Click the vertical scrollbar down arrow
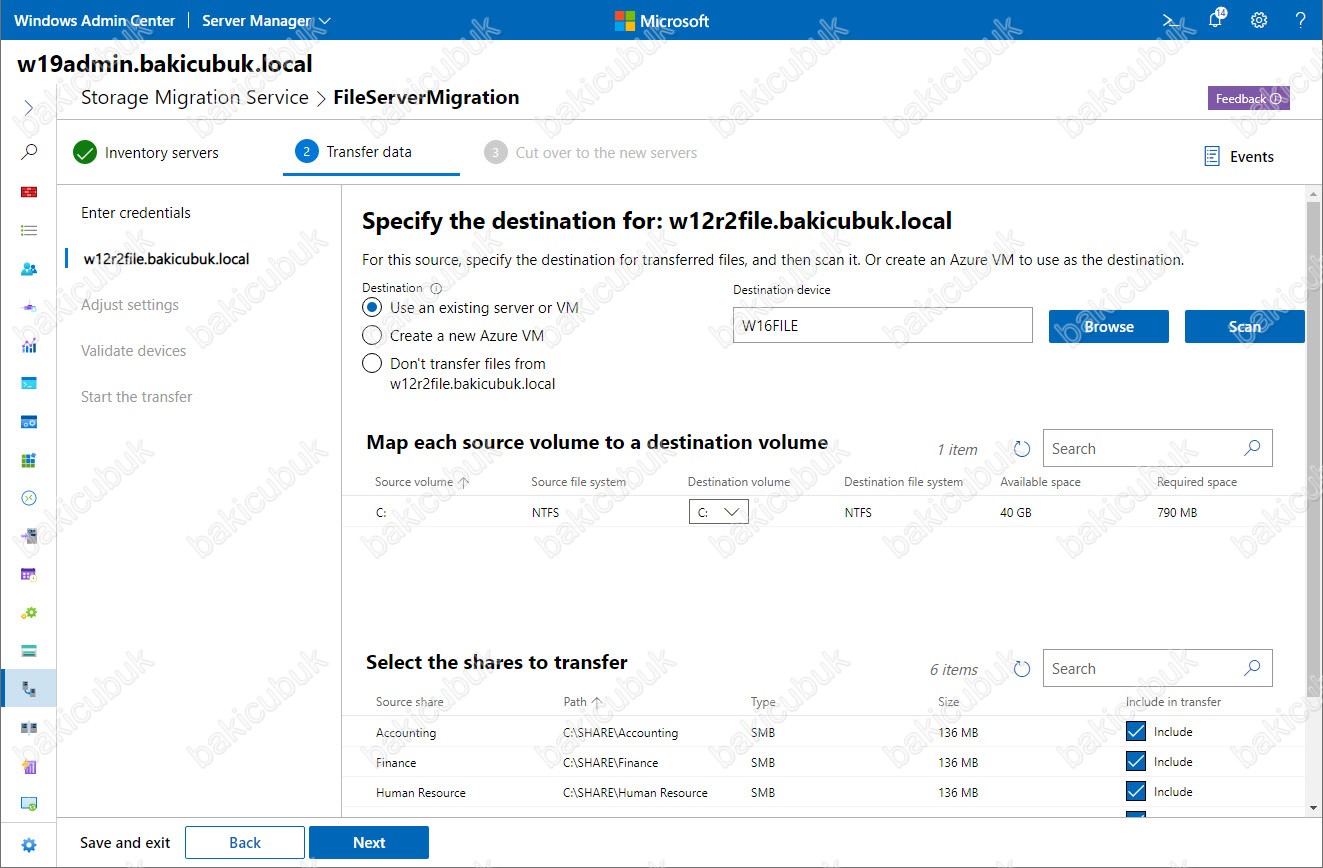Screen dimensions: 1323x868 point(1314,807)
